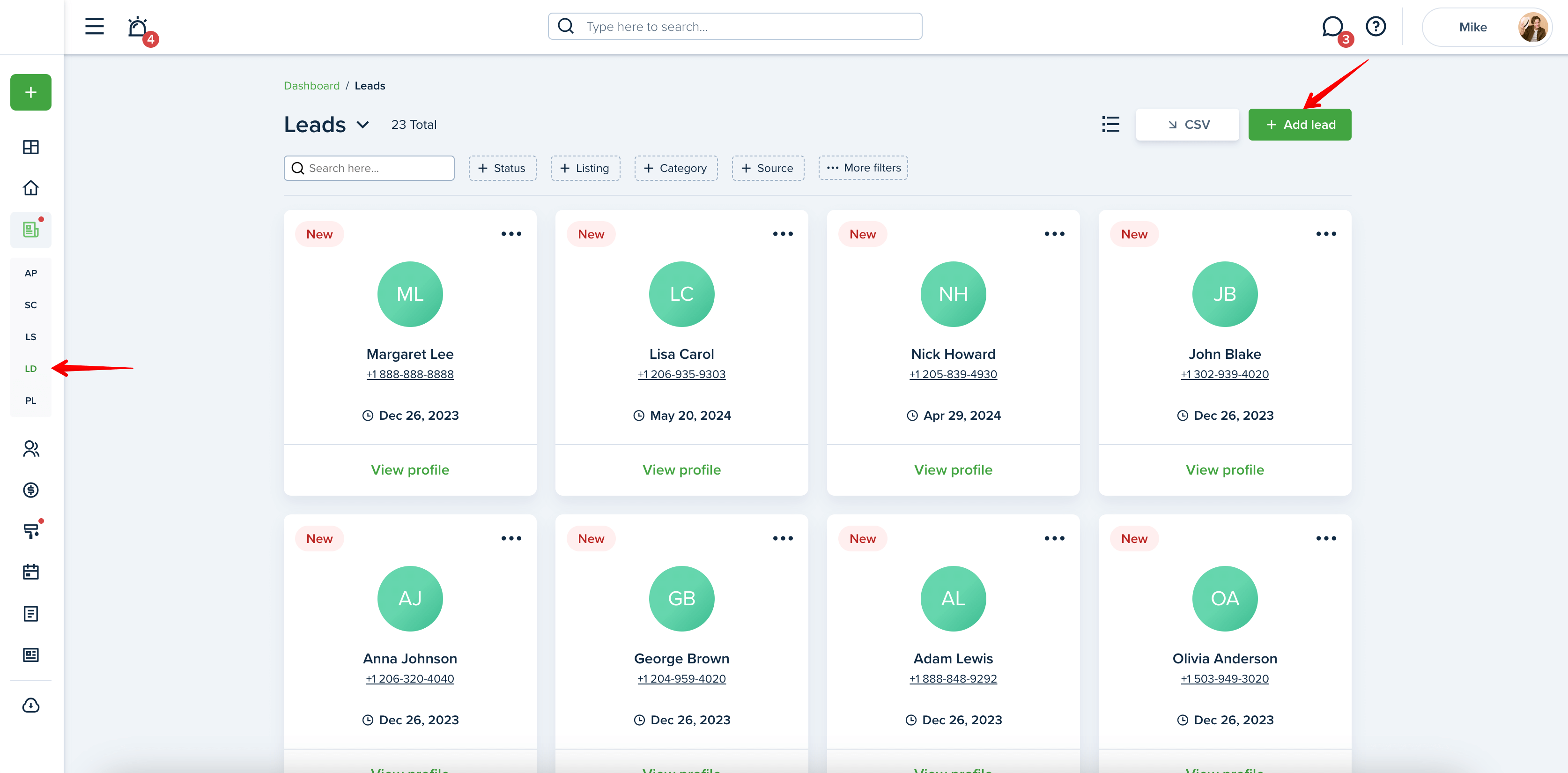Screen dimensions: 1568x773
Task: Open Lisa Carol card options menu
Action: point(783,234)
